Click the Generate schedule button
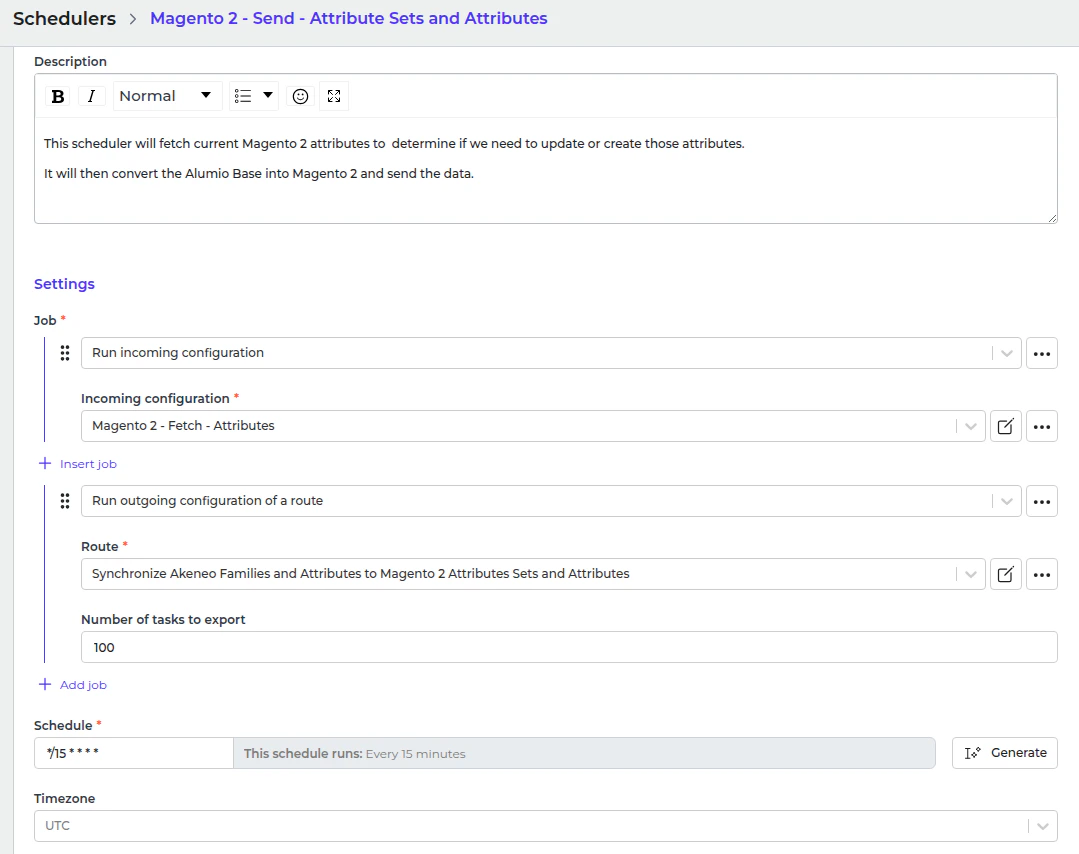 coord(1005,753)
